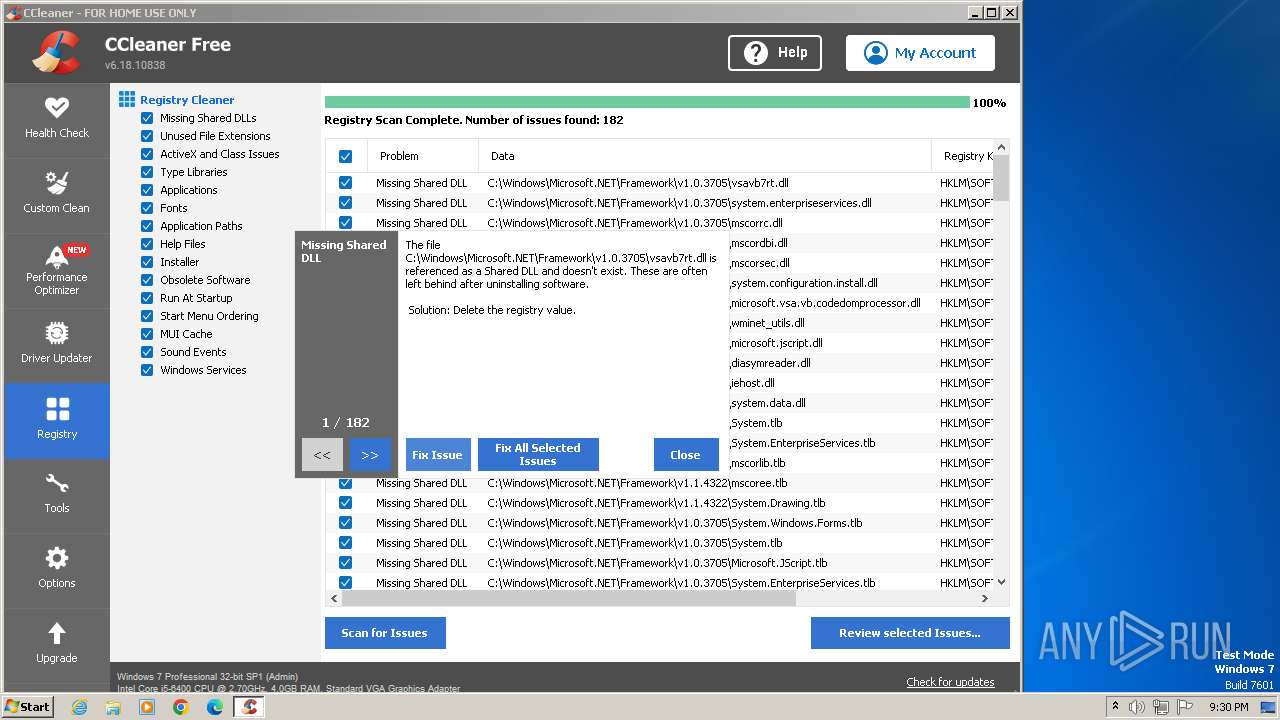Toggle Type Libraries checkbox
1280x720 pixels.
[147, 172]
